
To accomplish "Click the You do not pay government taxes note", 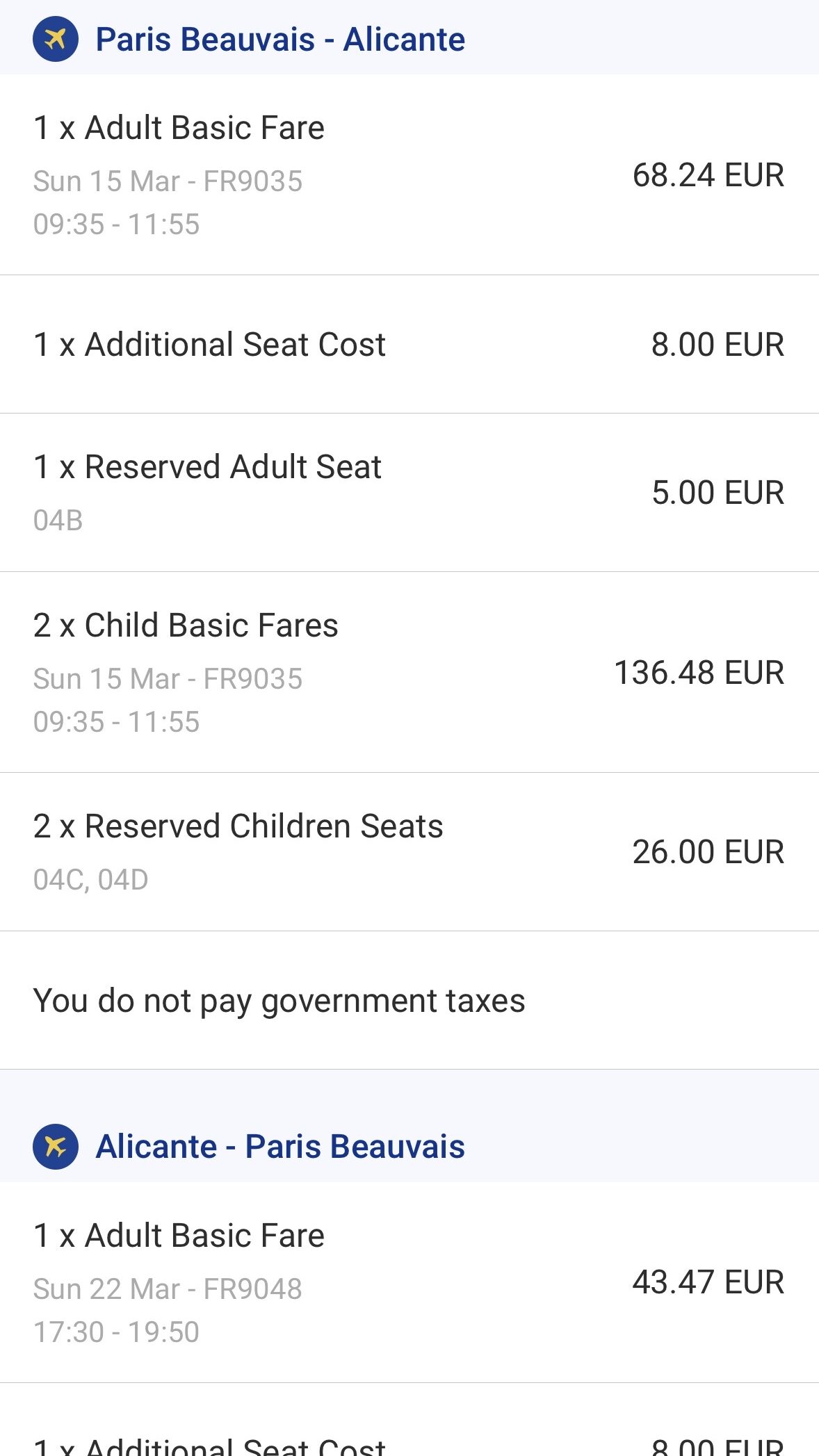I will 279,1001.
